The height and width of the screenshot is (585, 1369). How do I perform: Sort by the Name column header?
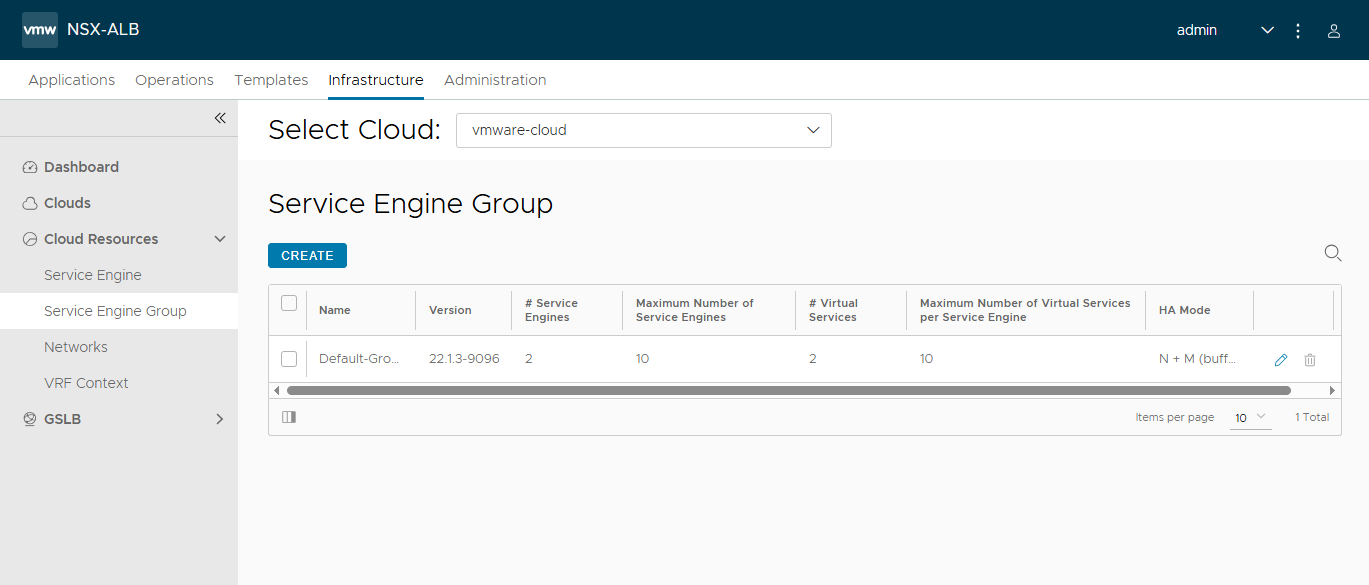[335, 310]
